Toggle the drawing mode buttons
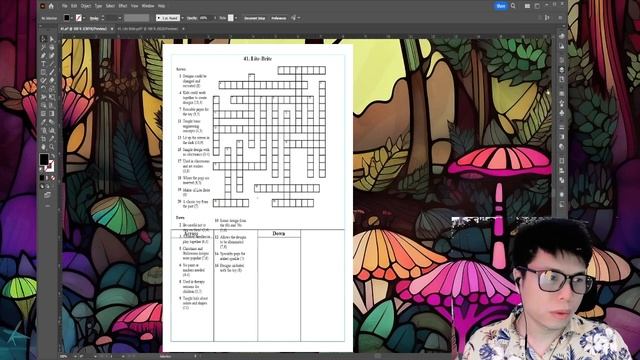Screen dimensions: 640x360 click(45, 186)
